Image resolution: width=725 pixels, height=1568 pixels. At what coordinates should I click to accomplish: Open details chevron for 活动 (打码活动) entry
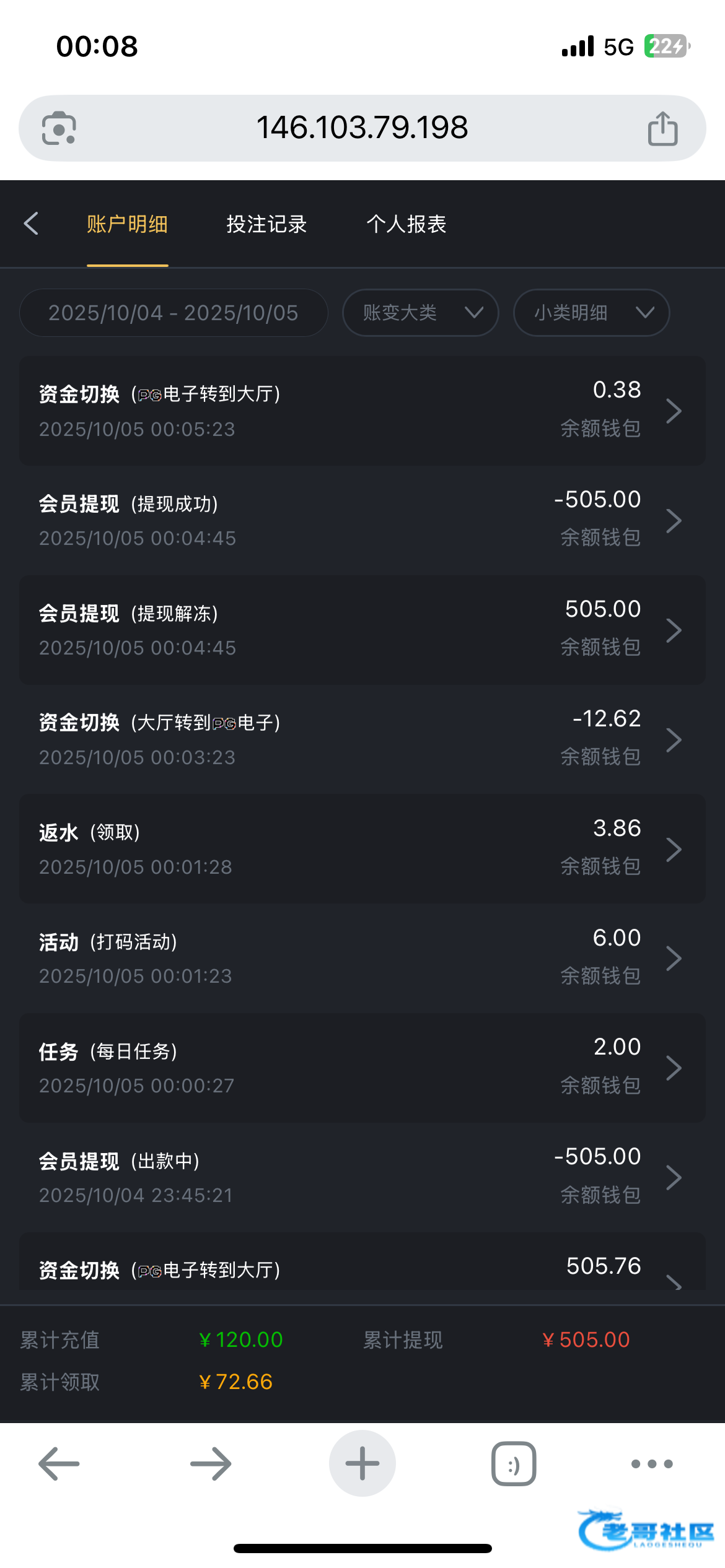tap(674, 959)
